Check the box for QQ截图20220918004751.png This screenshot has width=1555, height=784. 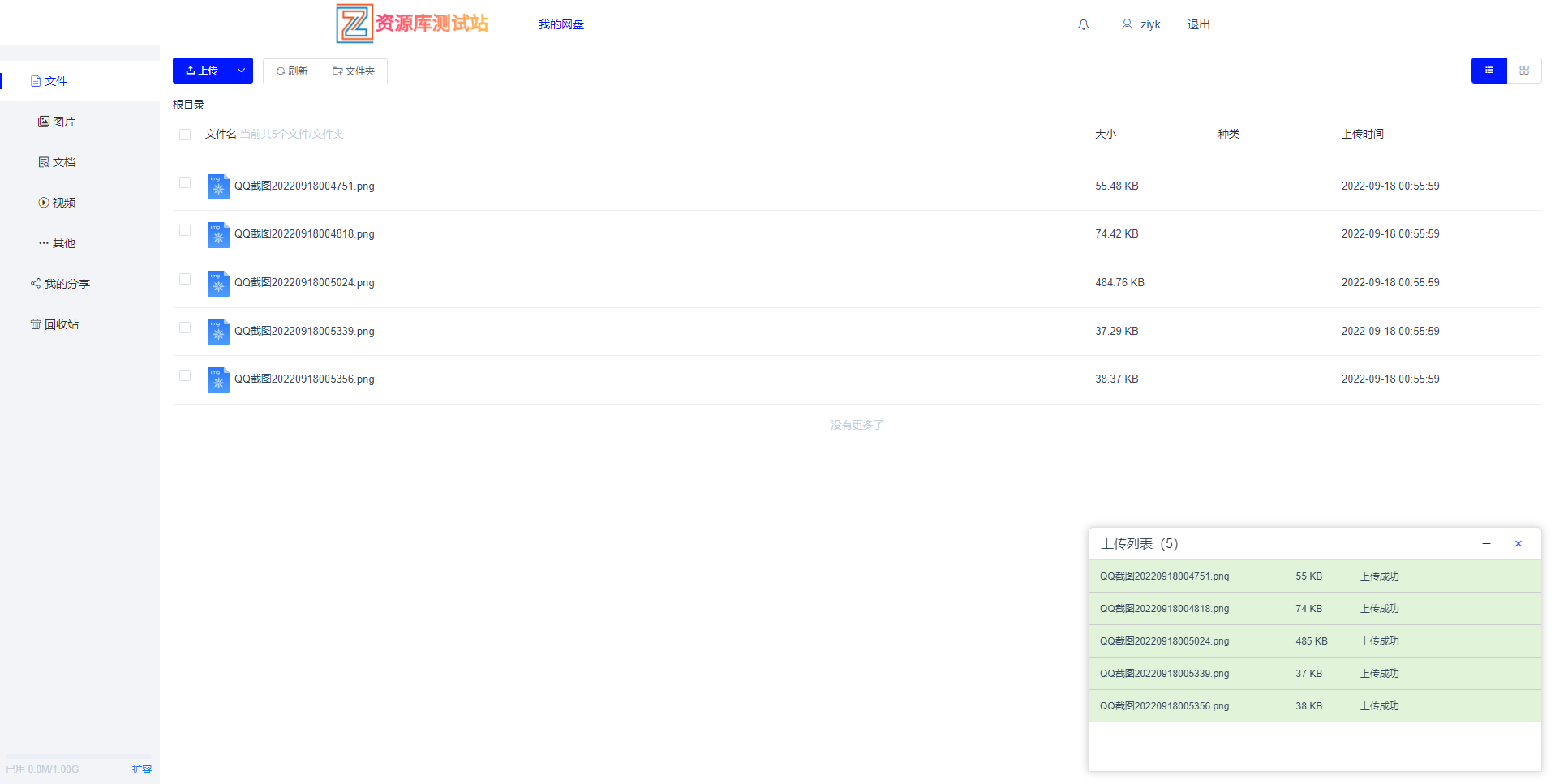tap(185, 182)
